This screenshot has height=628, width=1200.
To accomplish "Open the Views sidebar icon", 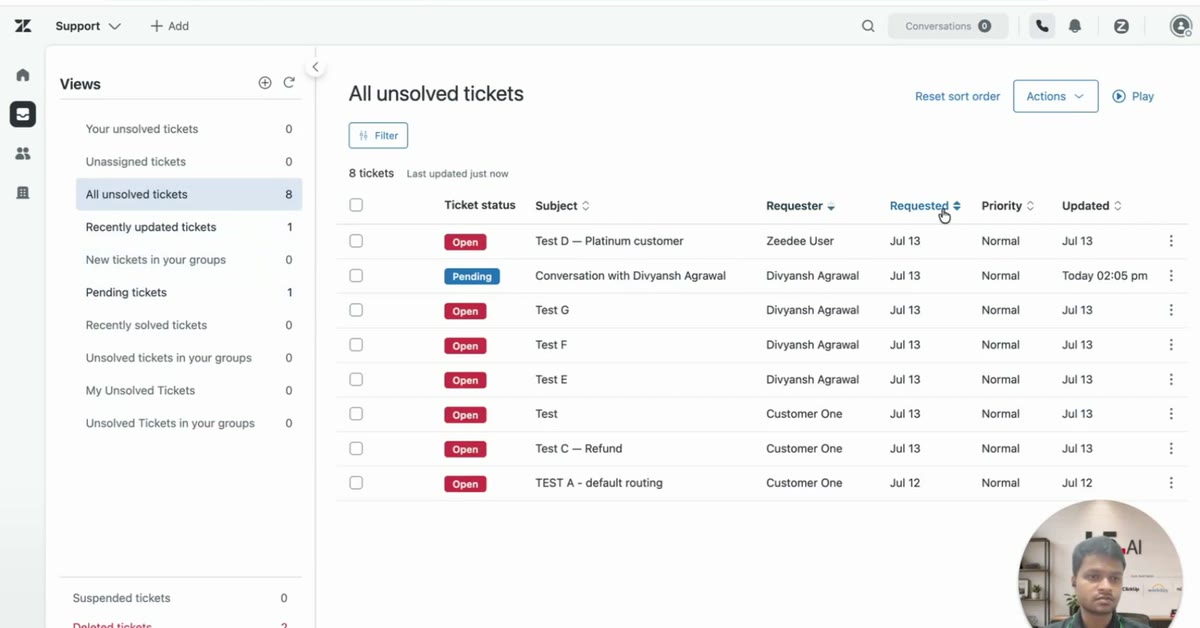I will [23, 114].
